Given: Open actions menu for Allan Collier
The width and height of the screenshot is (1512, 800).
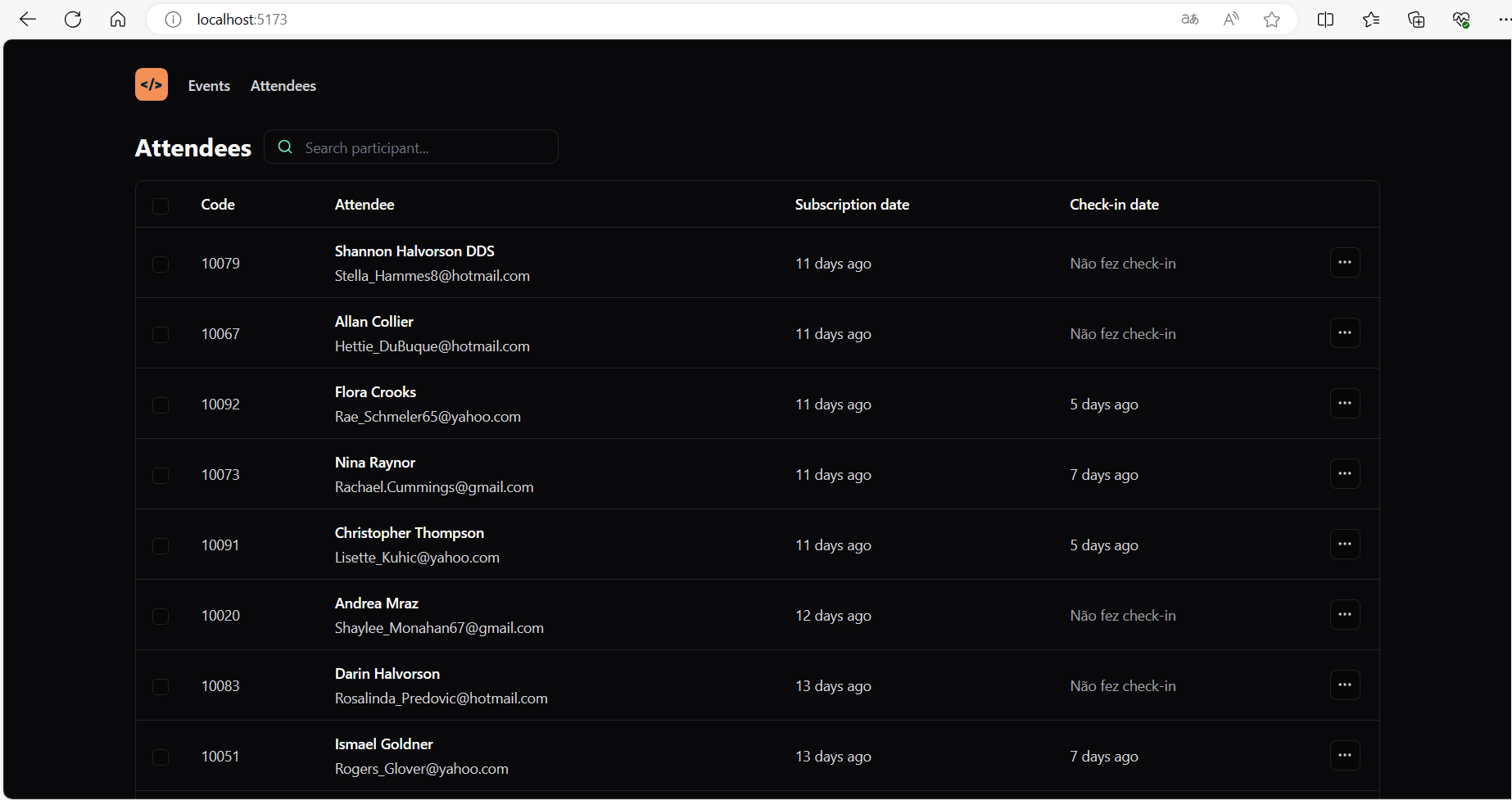Looking at the screenshot, I should click(1345, 333).
